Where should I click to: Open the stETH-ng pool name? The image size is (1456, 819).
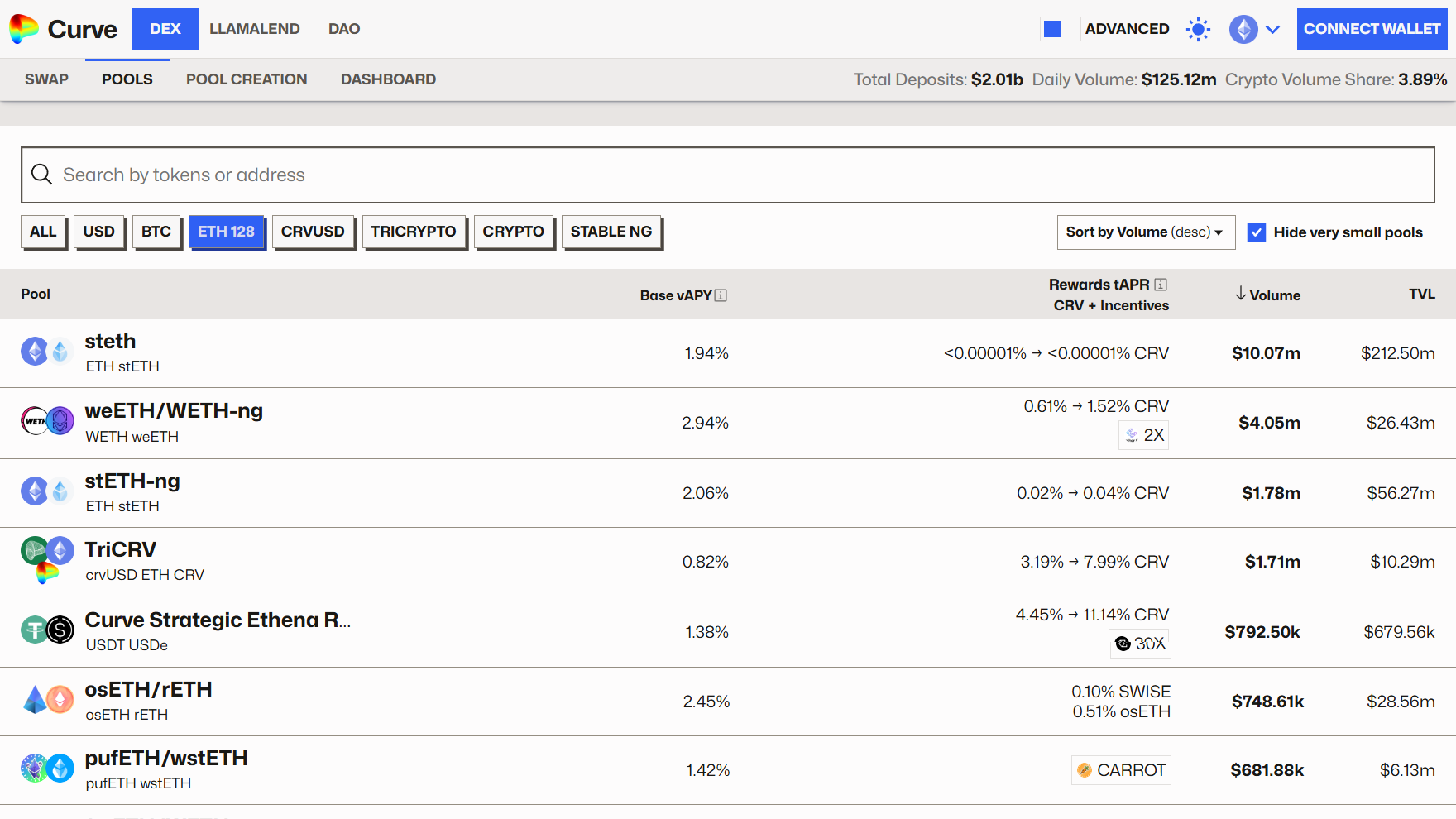tap(132, 481)
